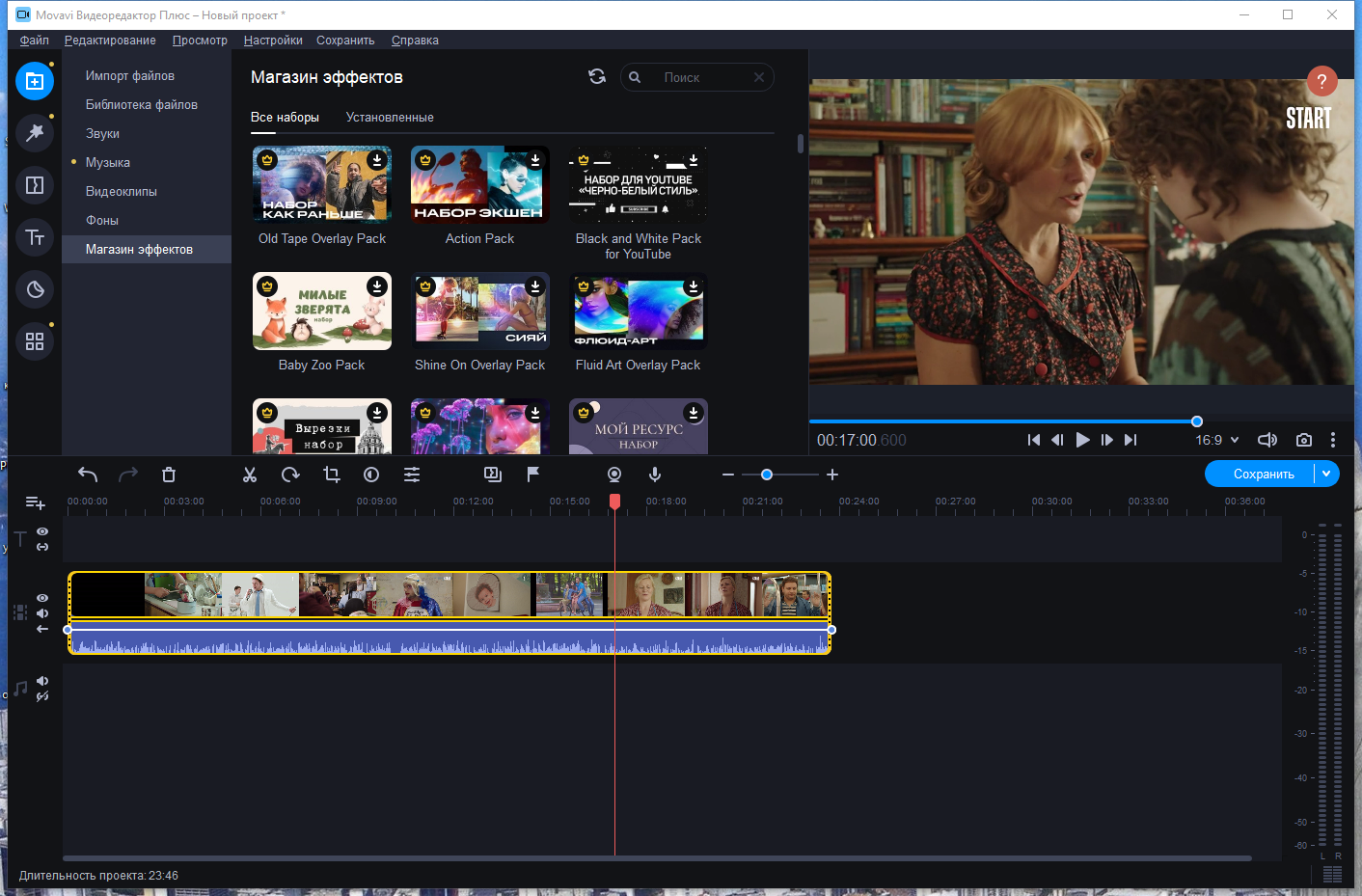Open the Просмотр menu
Screen dimensions: 1362x896
[x=200, y=41]
